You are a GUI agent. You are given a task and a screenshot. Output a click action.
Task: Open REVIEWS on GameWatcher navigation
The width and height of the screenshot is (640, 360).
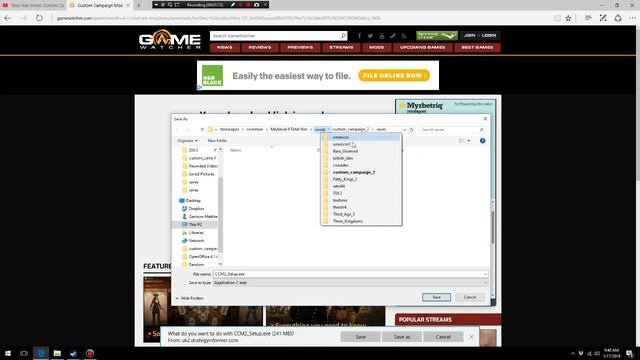click(260, 47)
